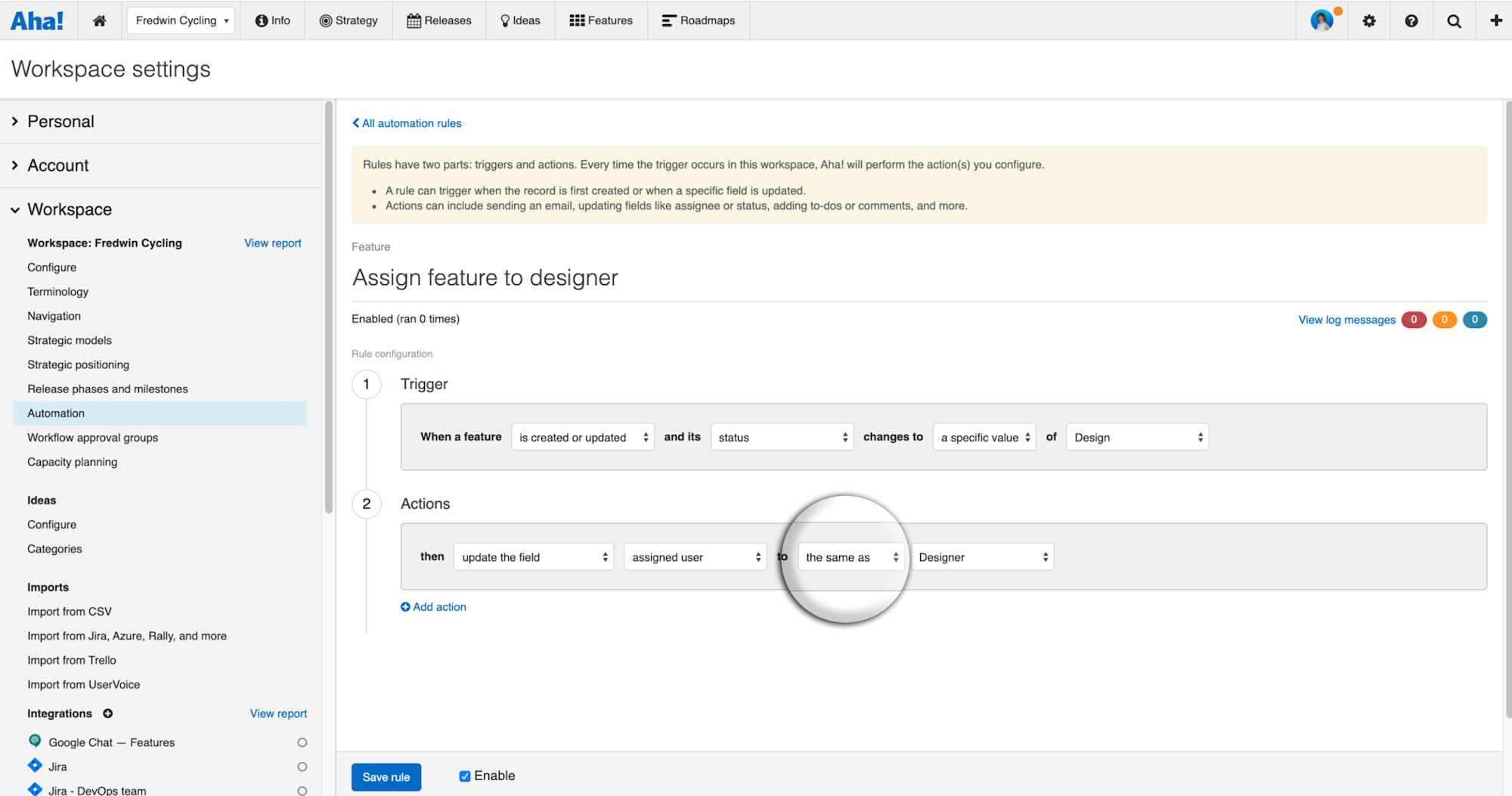Click the Save rule button
The width and height of the screenshot is (1512, 796).
(x=386, y=777)
